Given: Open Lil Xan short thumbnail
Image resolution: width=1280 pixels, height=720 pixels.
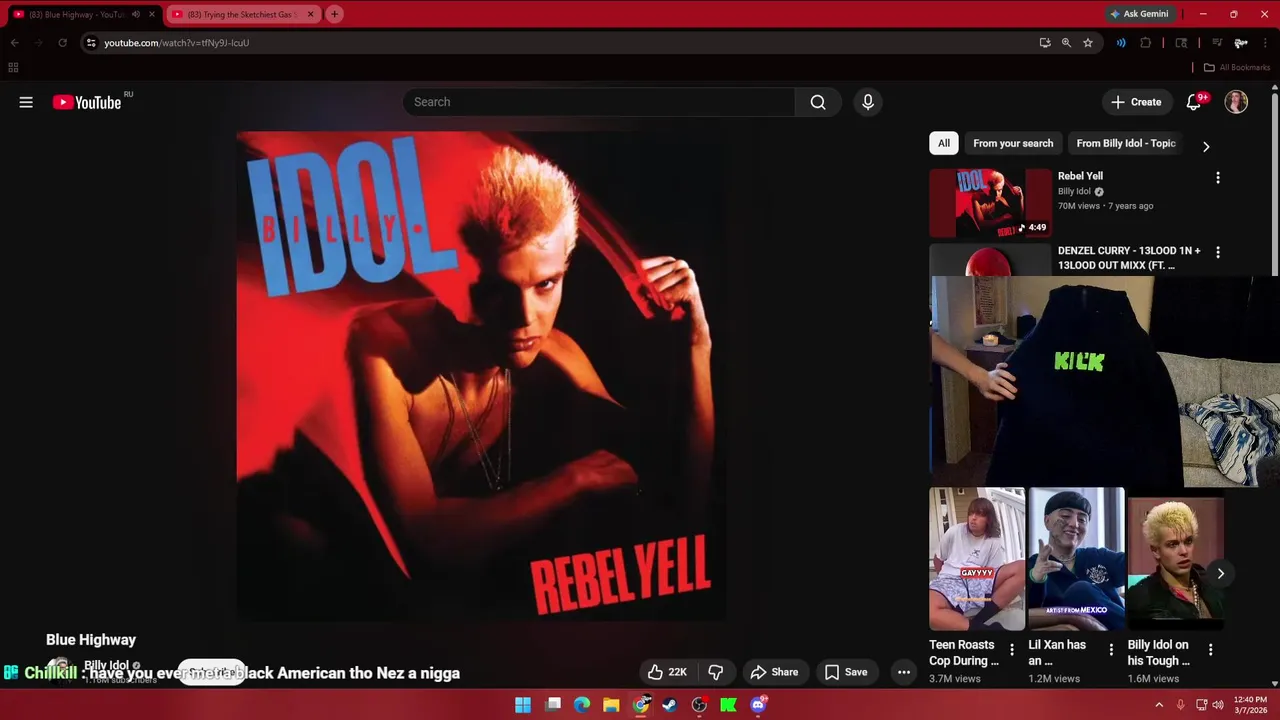Looking at the screenshot, I should [x=1076, y=559].
